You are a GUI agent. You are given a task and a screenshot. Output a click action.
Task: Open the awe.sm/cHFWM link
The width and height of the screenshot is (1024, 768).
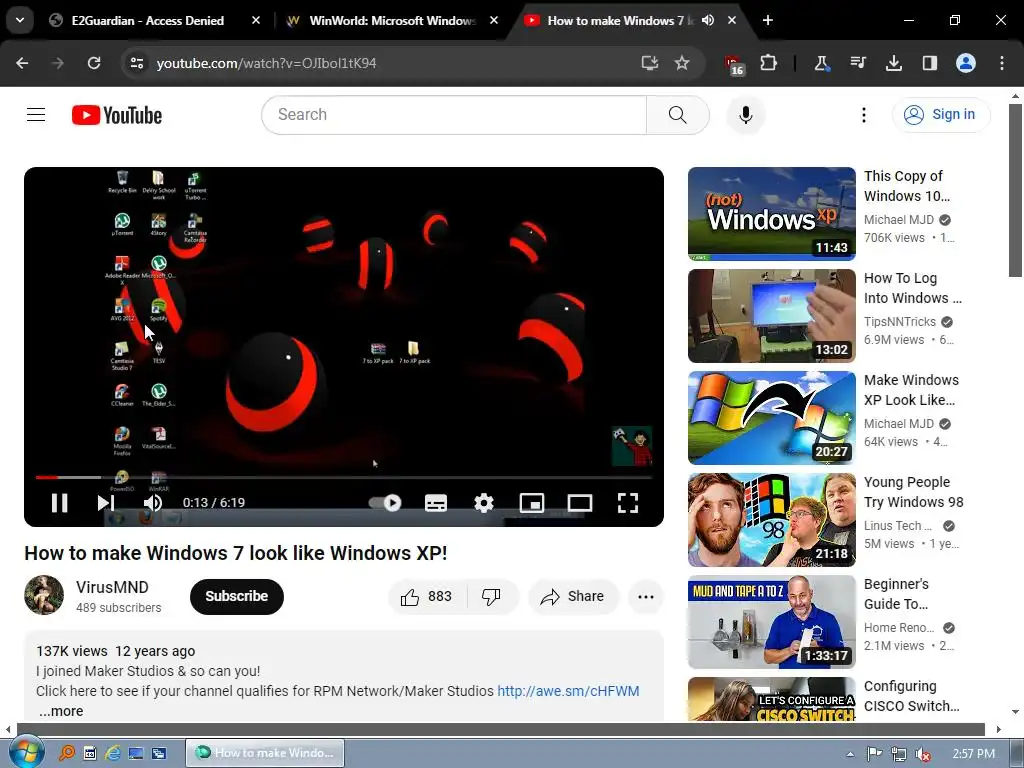(x=568, y=691)
